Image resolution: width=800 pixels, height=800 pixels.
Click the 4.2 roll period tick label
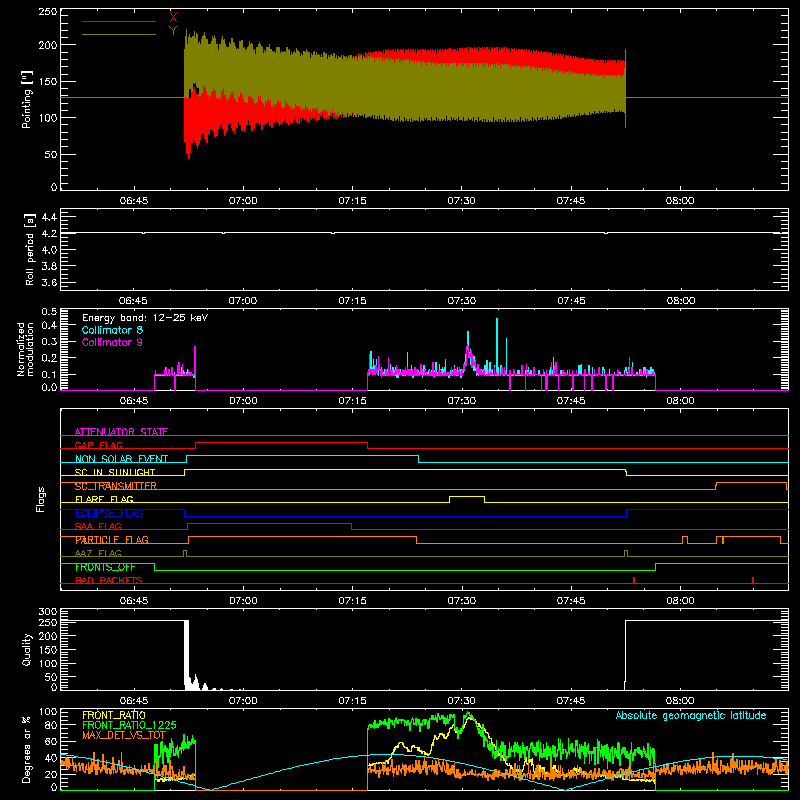48,233
